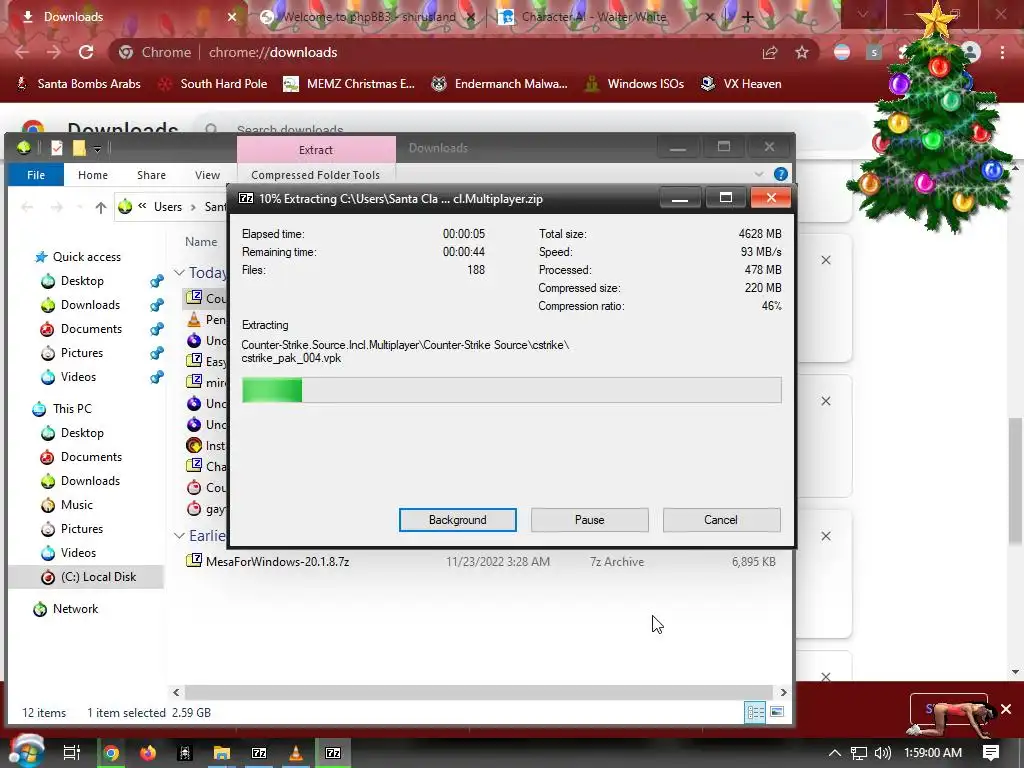Open the Endermanch Malware bookmark

(499, 84)
